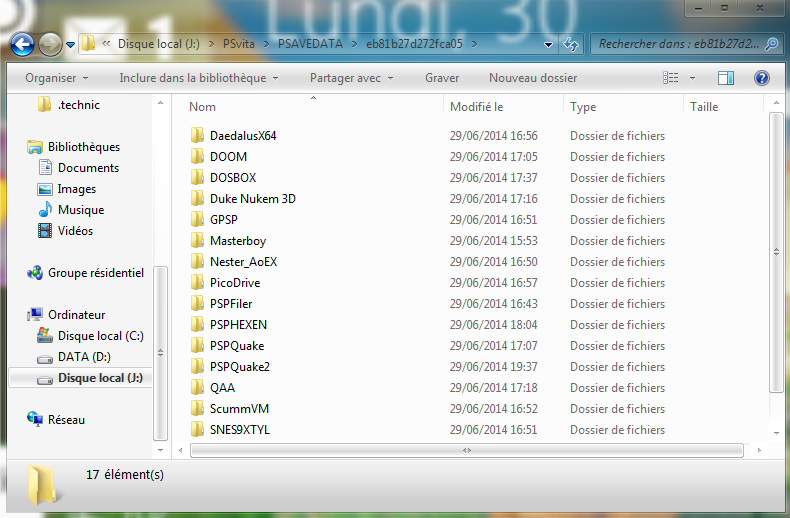Select the Duke Nukem 3D folder icon
790x518 pixels.
(x=198, y=198)
